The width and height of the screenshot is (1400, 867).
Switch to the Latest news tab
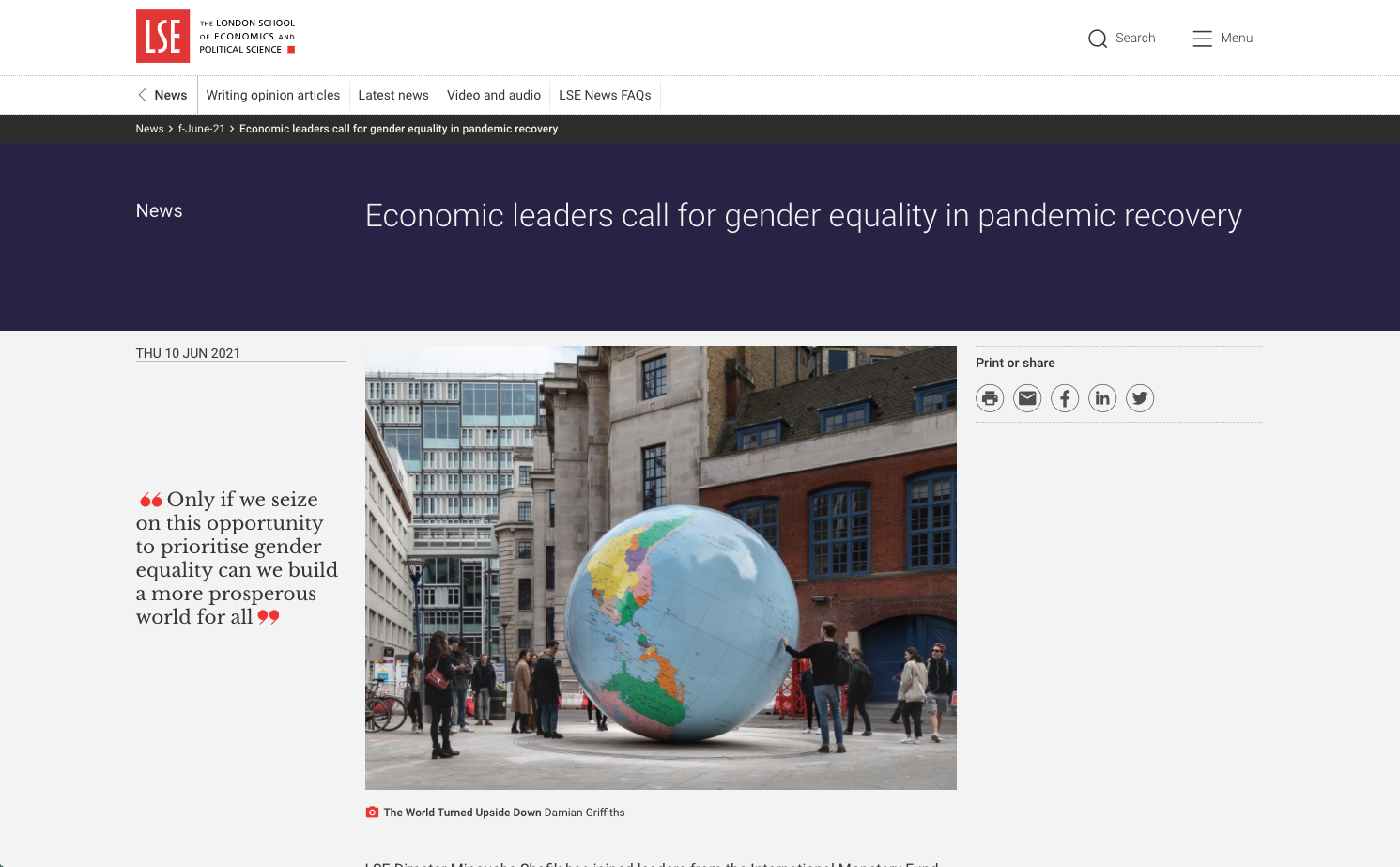click(393, 95)
